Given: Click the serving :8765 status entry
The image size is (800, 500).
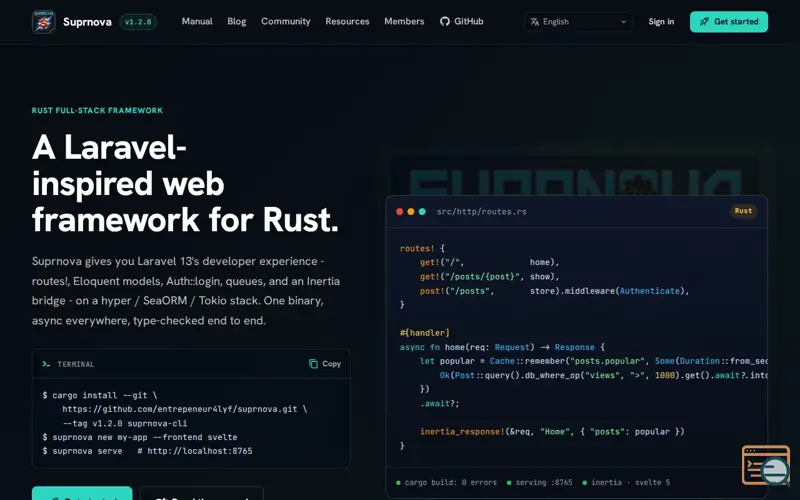Looking at the screenshot, I should tap(539, 482).
